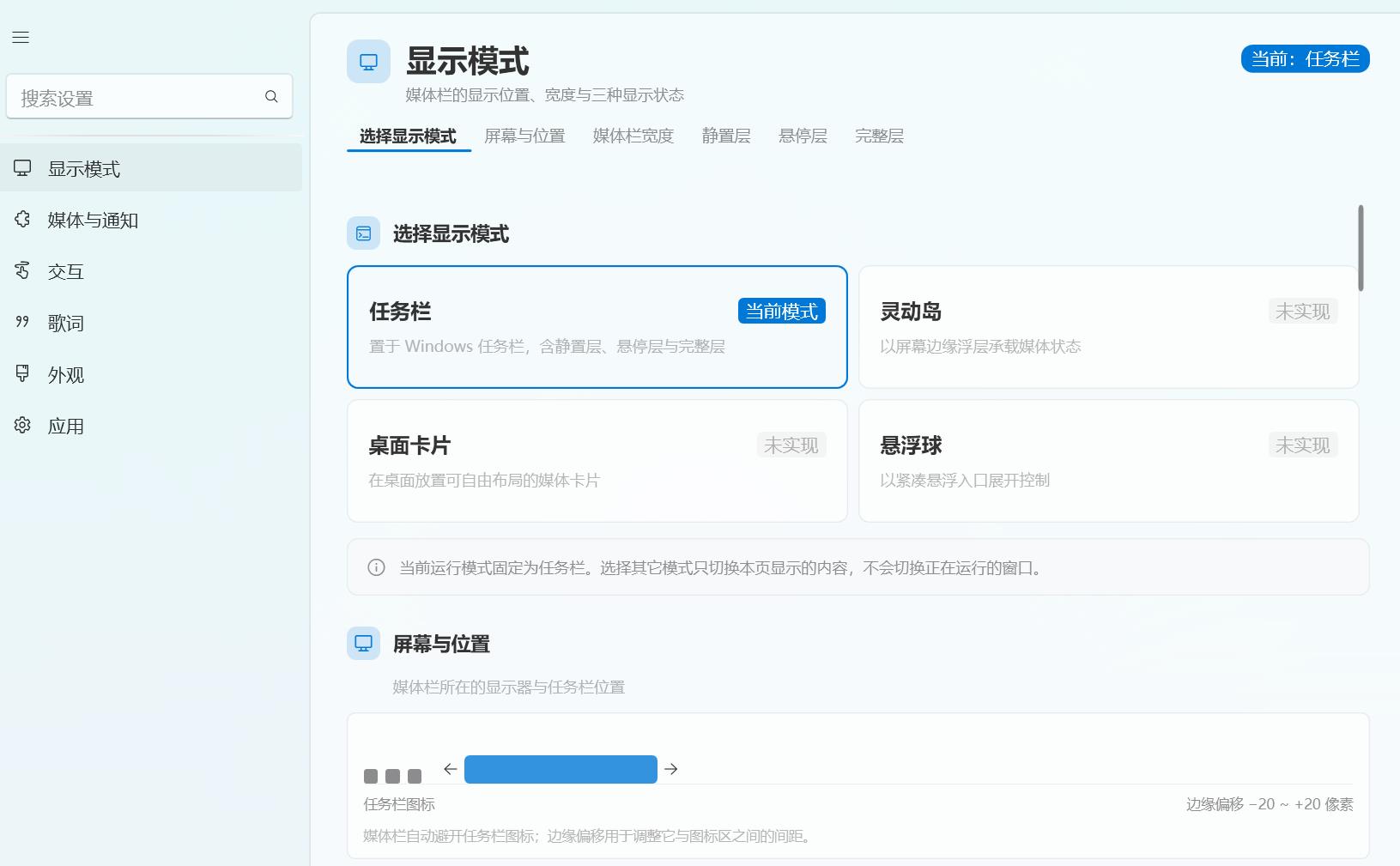
Task: Click the puzzle icon beside 媒体与通知
Action: (23, 220)
